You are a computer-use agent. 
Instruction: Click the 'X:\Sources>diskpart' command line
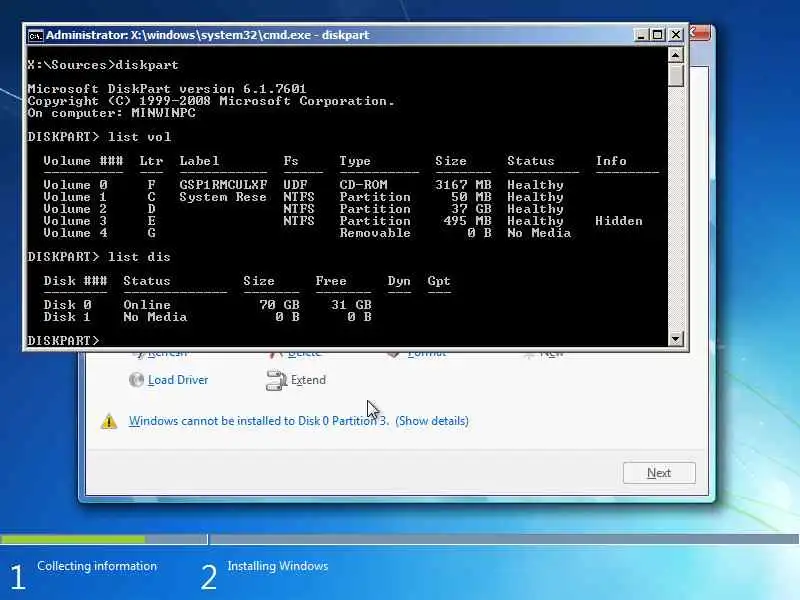click(x=103, y=65)
